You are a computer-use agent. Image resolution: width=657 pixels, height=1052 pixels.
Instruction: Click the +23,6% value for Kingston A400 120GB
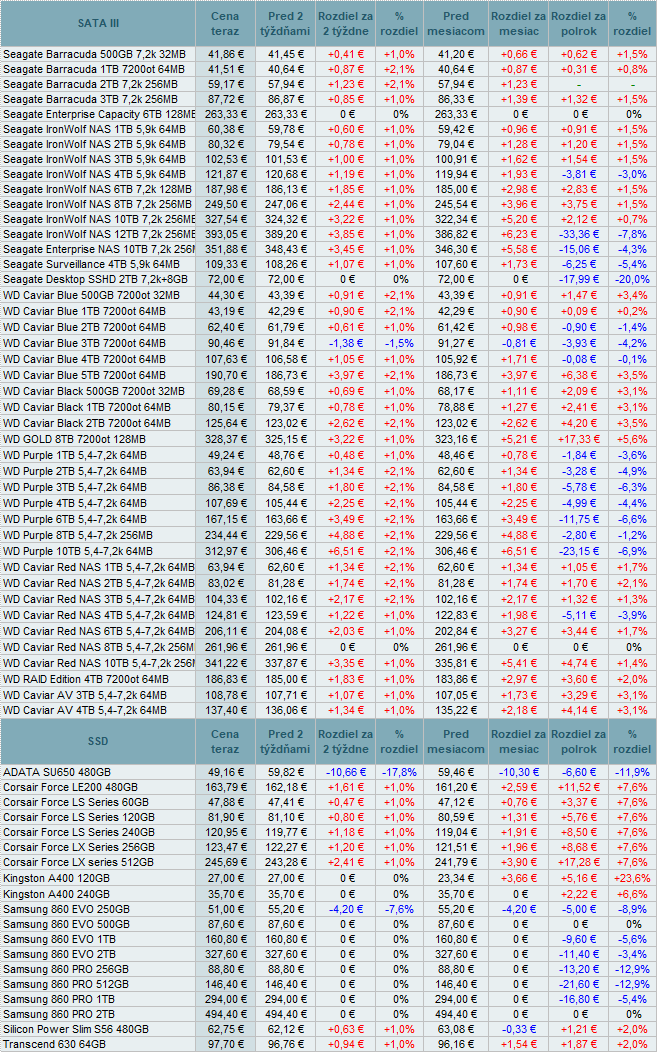point(631,877)
